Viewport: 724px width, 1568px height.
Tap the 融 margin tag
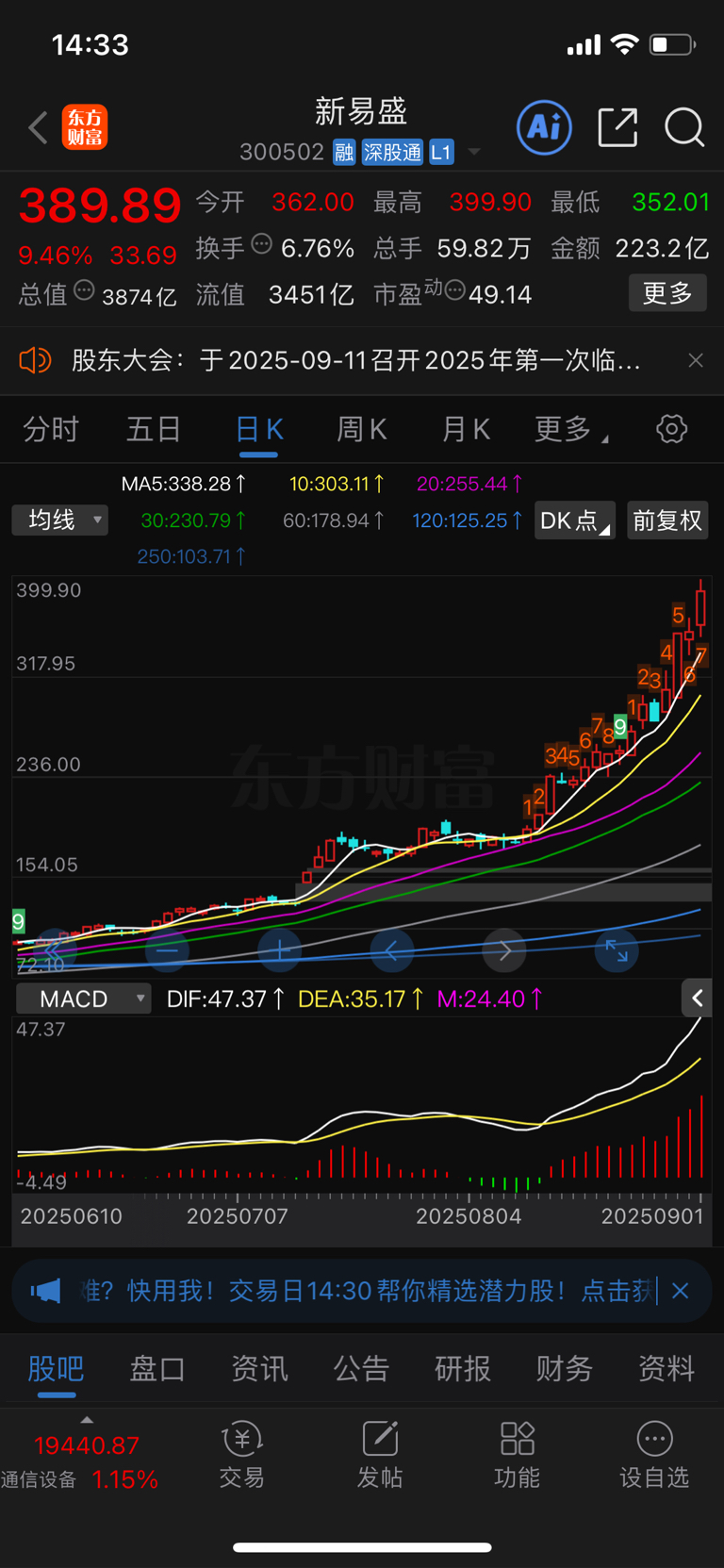click(x=344, y=152)
